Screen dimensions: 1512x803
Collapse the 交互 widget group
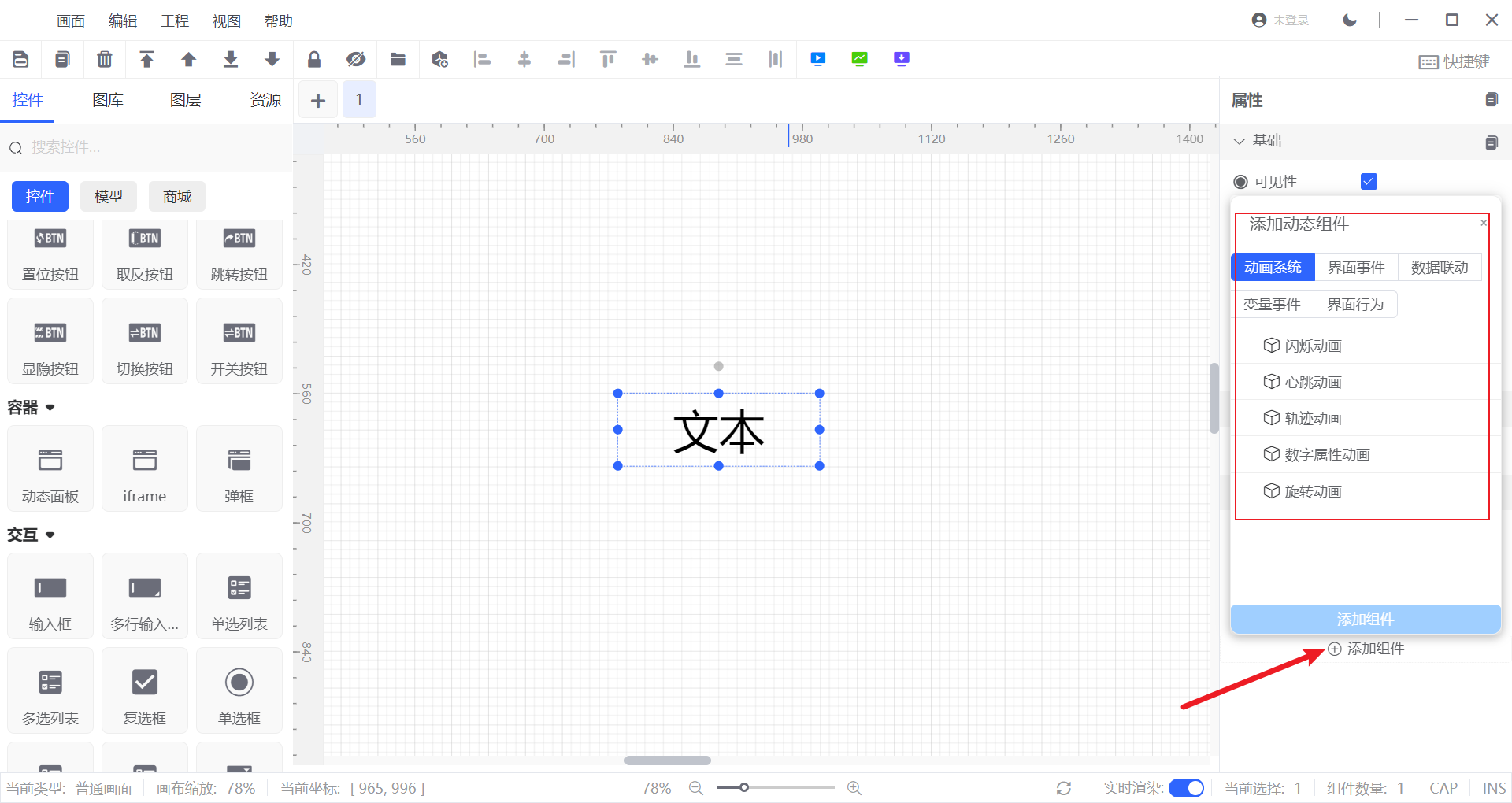click(x=50, y=535)
